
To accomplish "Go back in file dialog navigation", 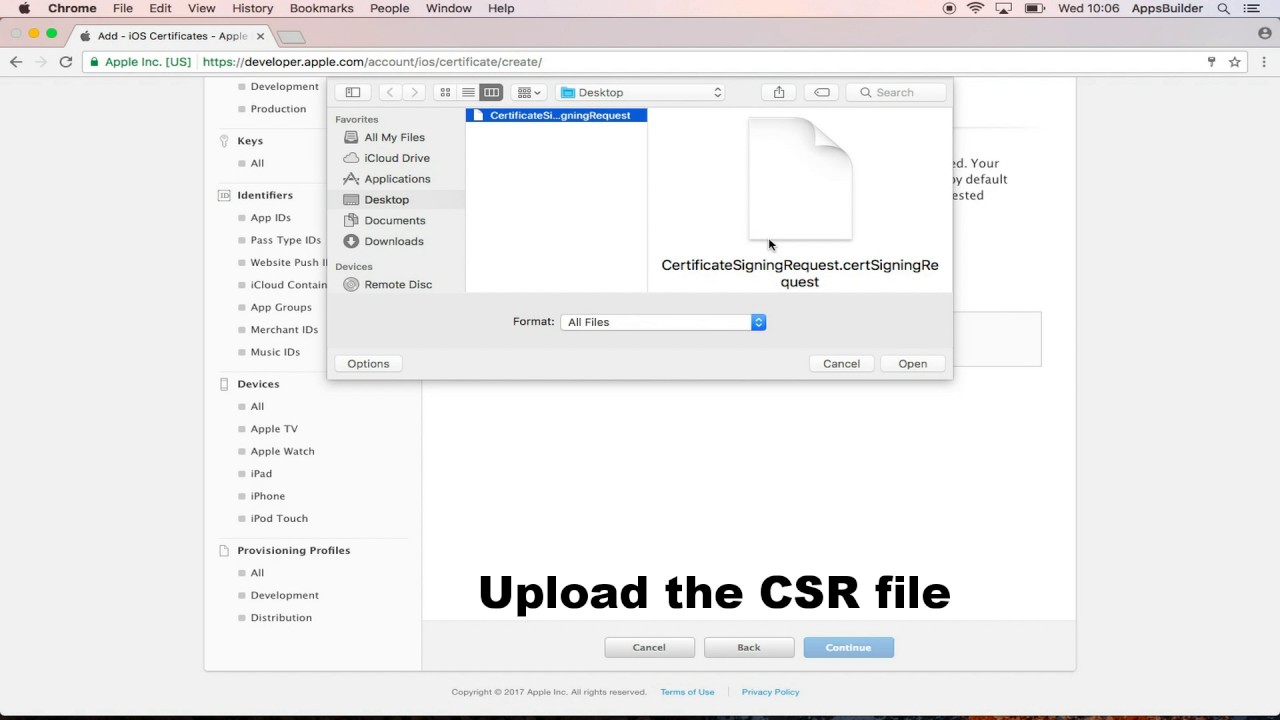I will 390,92.
